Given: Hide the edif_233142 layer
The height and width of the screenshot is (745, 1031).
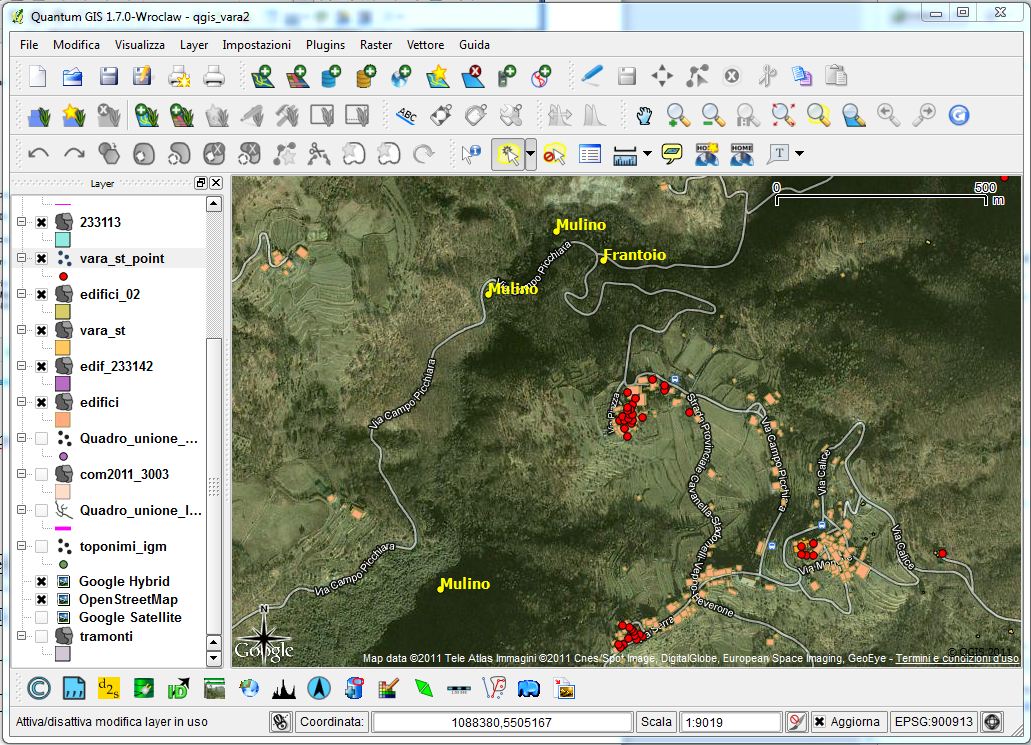Looking at the screenshot, I should point(41,366).
